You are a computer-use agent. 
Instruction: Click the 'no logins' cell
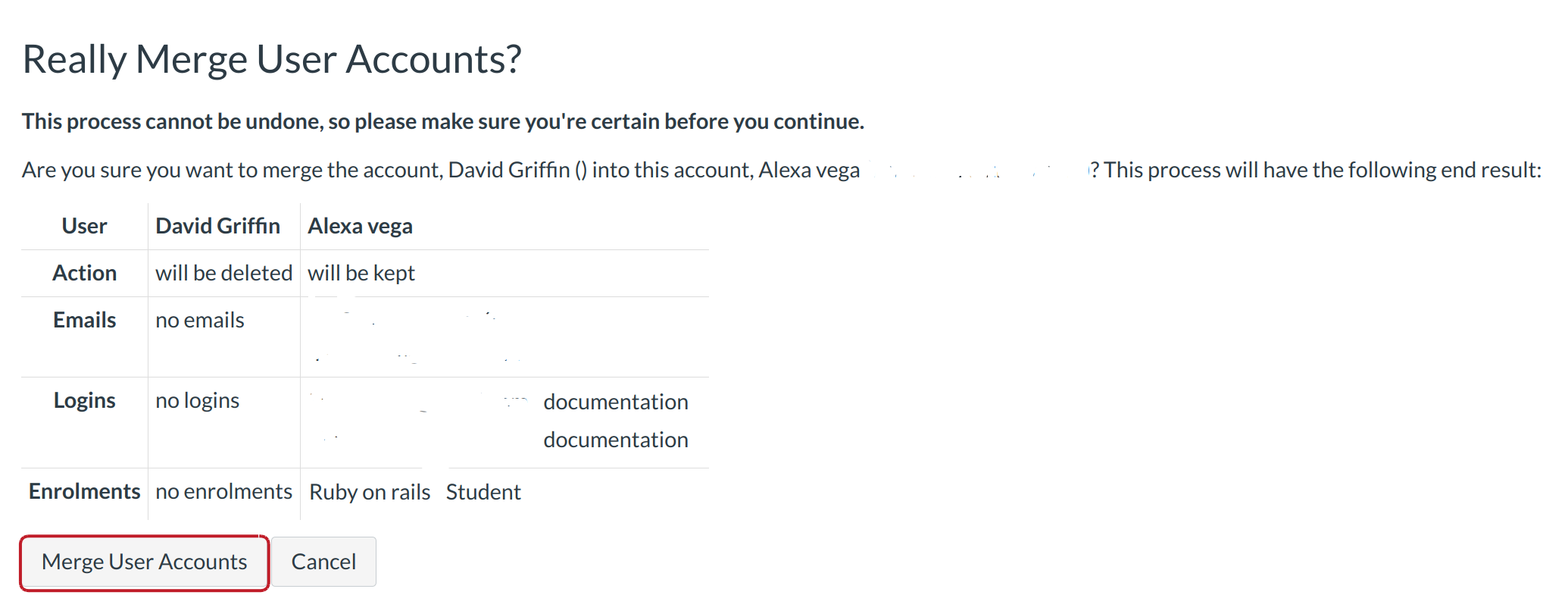tap(197, 400)
